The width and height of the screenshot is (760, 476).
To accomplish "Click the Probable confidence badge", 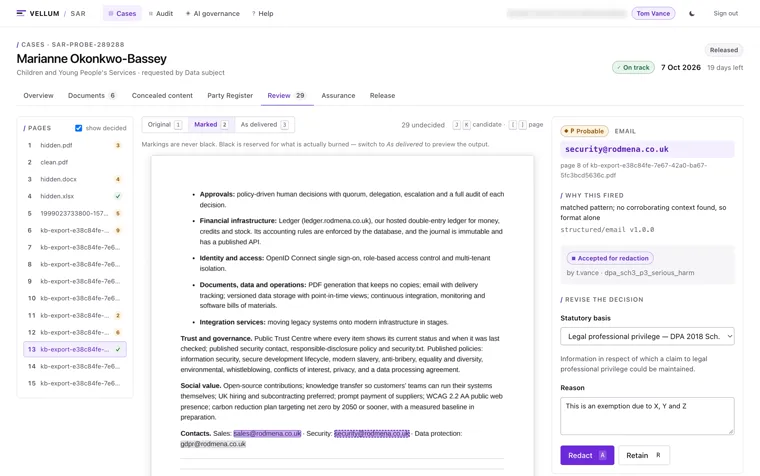I will coord(585,131).
